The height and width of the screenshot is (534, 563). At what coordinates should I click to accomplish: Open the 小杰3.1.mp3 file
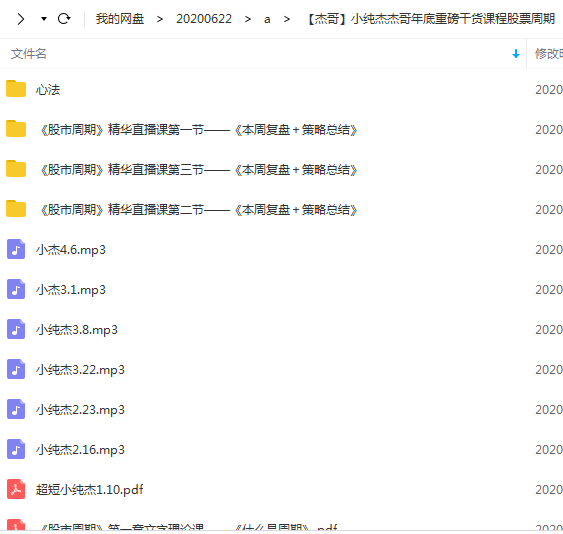pyautogui.click(x=71, y=289)
